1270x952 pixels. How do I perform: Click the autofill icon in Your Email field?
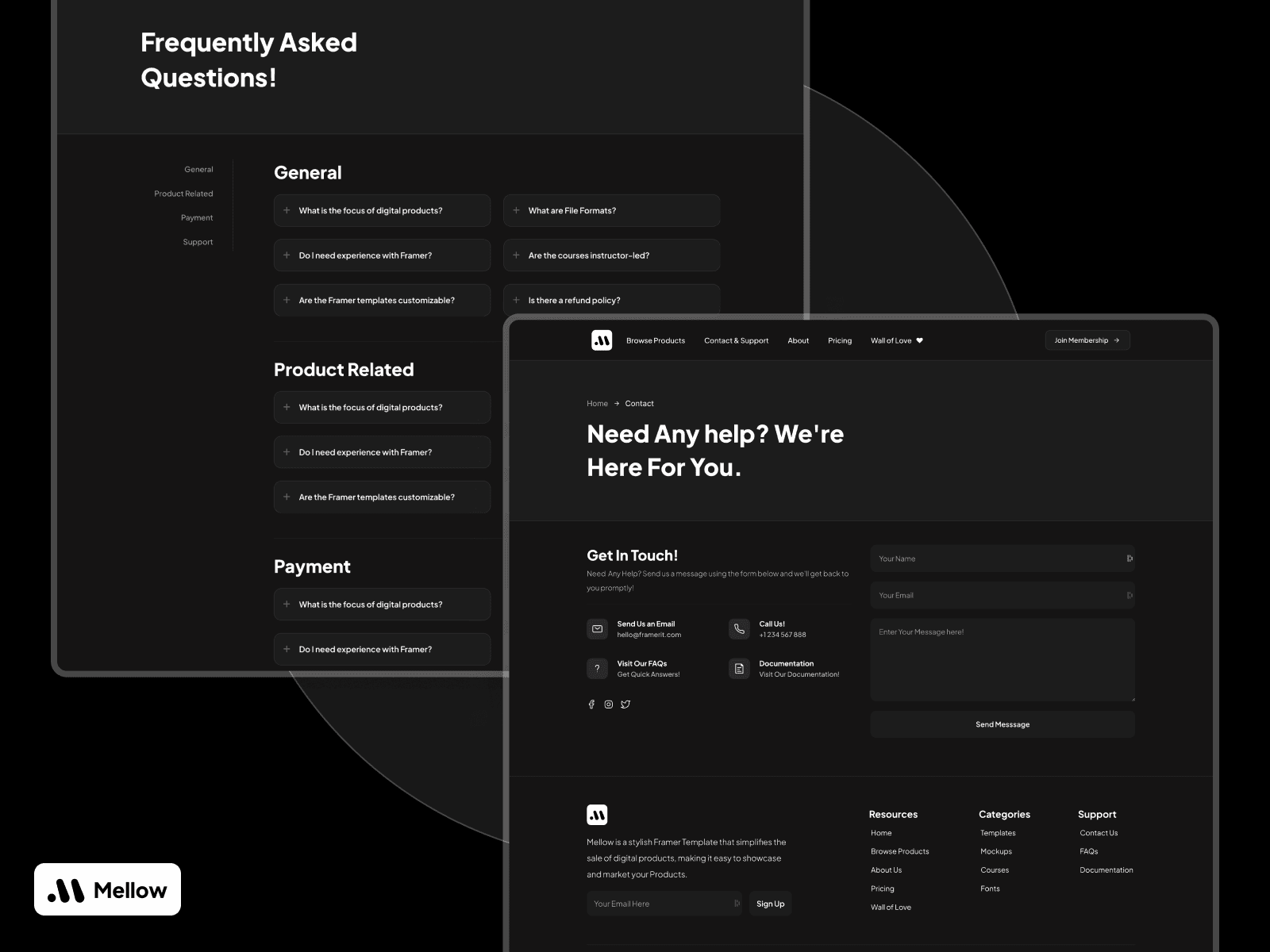pyautogui.click(x=1130, y=595)
